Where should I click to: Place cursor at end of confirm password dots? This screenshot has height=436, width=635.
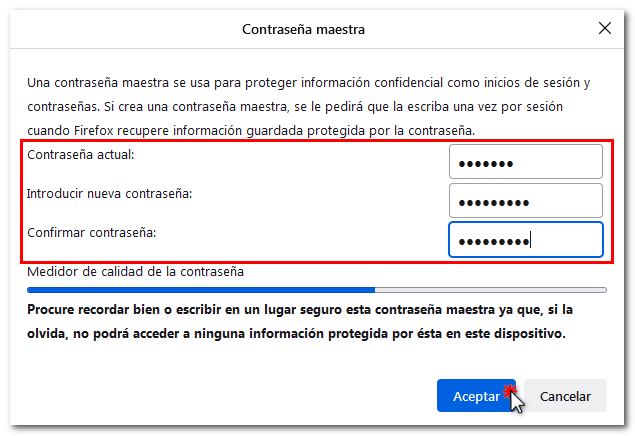coord(530,241)
